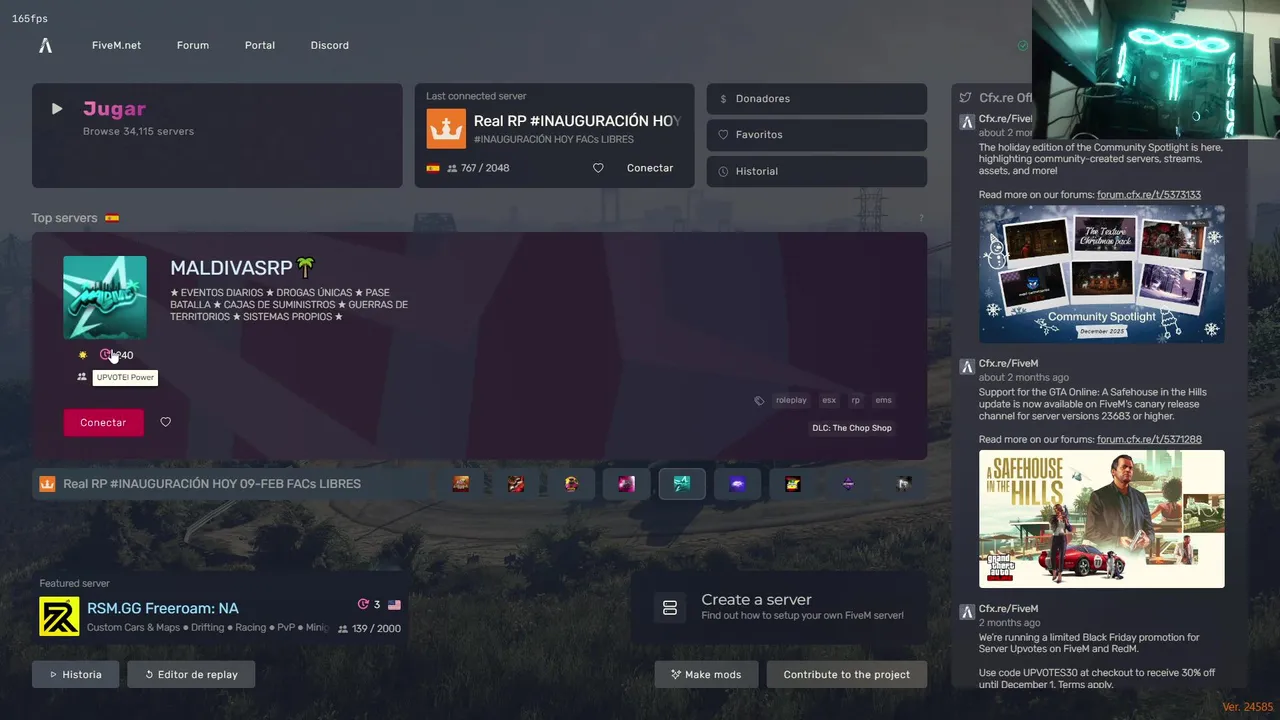Image resolution: width=1280 pixels, height=720 pixels.
Task: Select Real RP #INAUGURACIÓN HOY 09-FEB top server
Action: click(232, 484)
